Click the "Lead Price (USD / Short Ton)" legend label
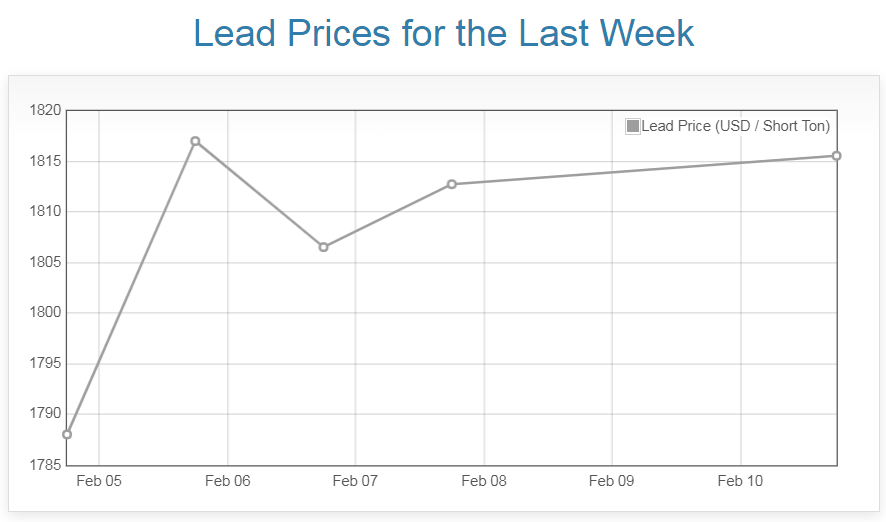 click(x=735, y=126)
